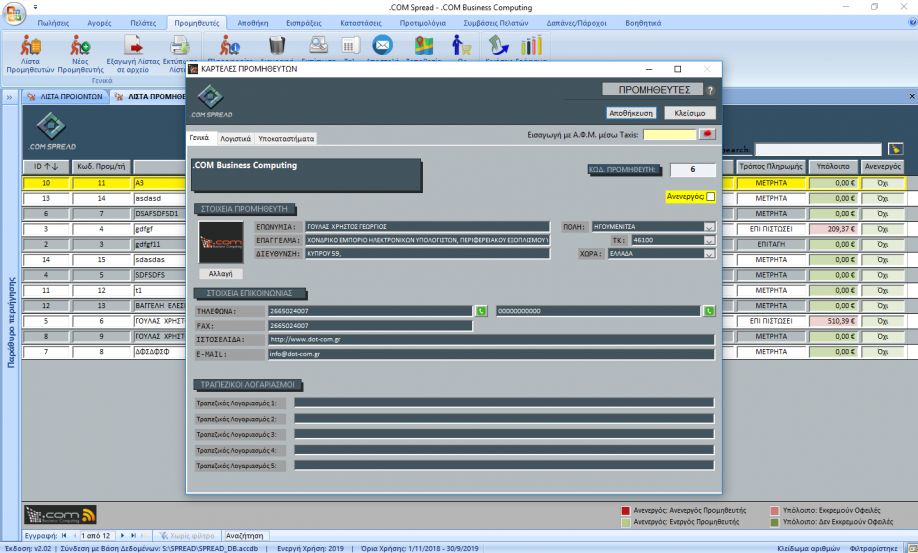Select the ΛΙΣΤΑ ΠΡΟΙΟΝΤΩΝ document tab
The height and width of the screenshot is (553, 918).
pos(66,97)
